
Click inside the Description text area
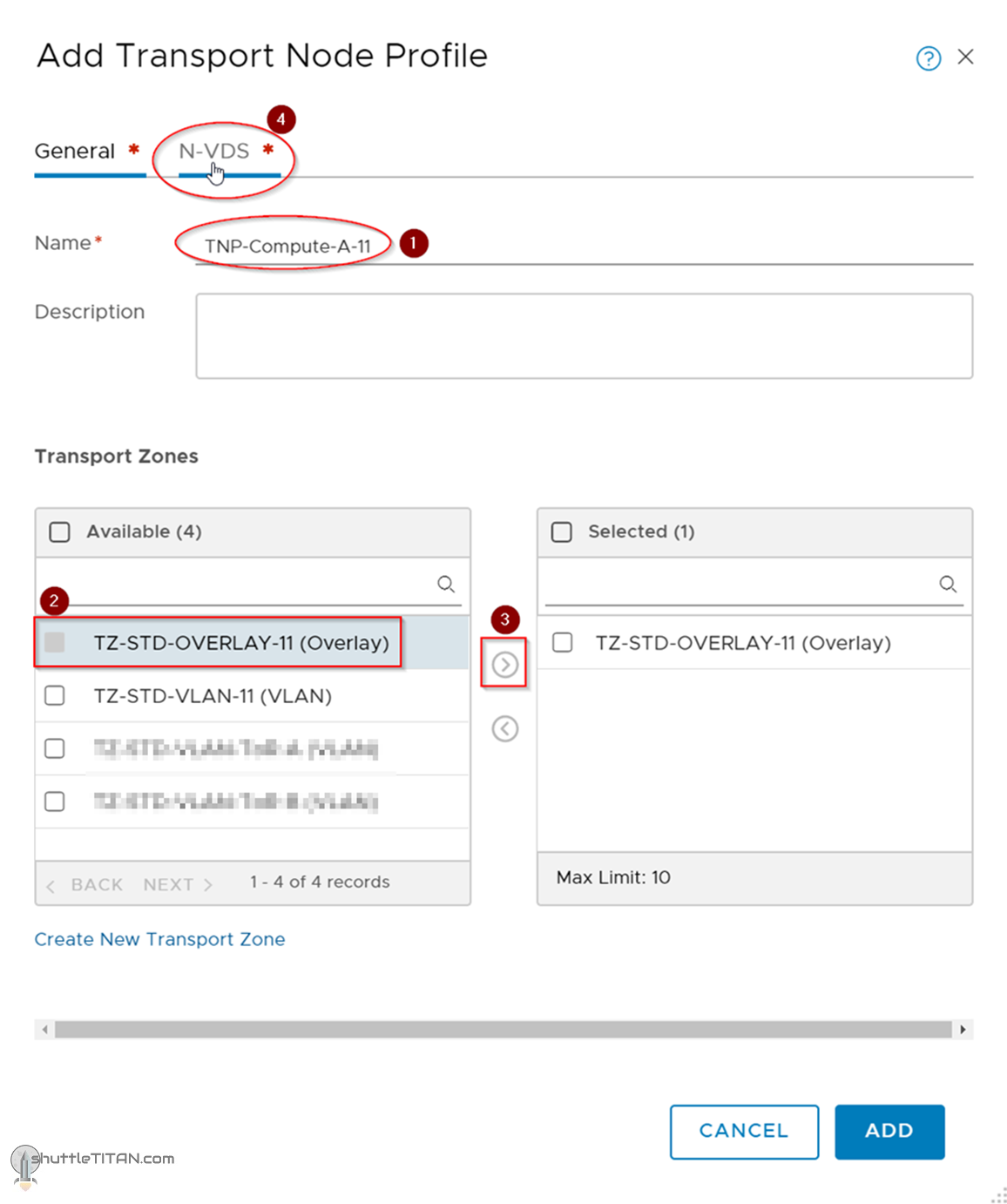point(584,336)
